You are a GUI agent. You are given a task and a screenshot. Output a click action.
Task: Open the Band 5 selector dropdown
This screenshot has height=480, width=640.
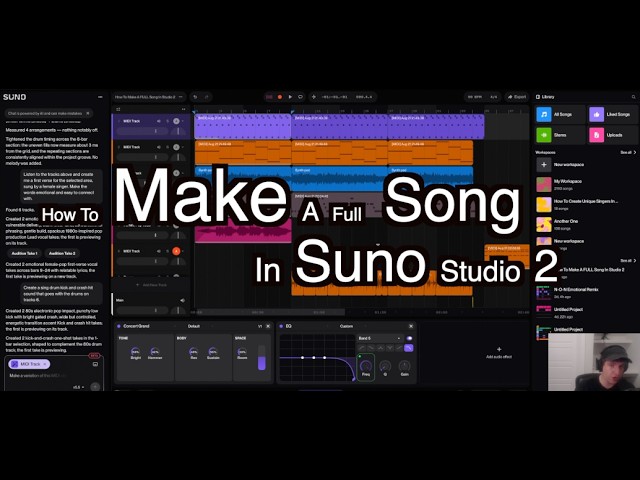[380, 338]
